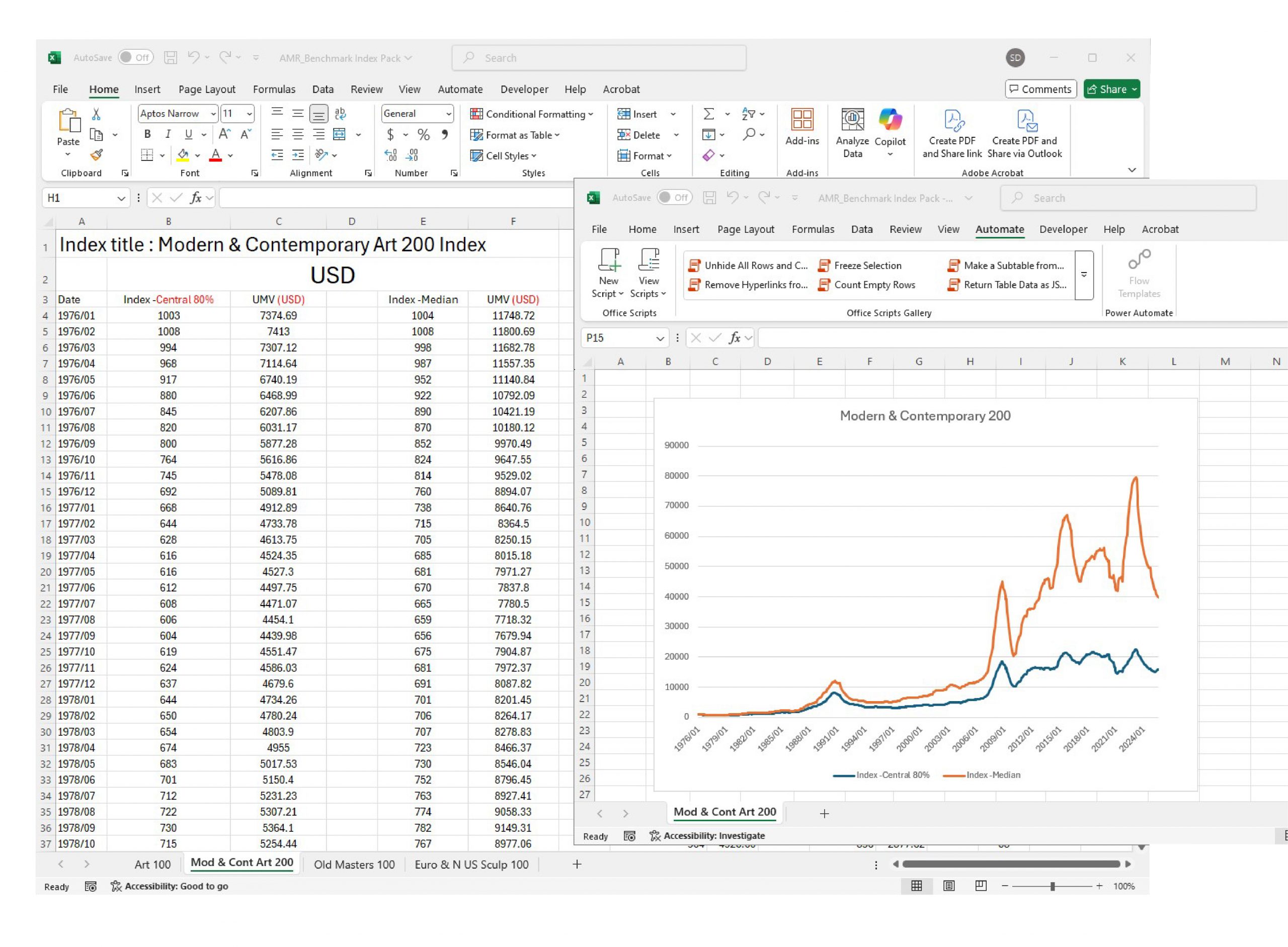Click the Format Painter brush icon
The image size is (1288, 947).
point(97,155)
